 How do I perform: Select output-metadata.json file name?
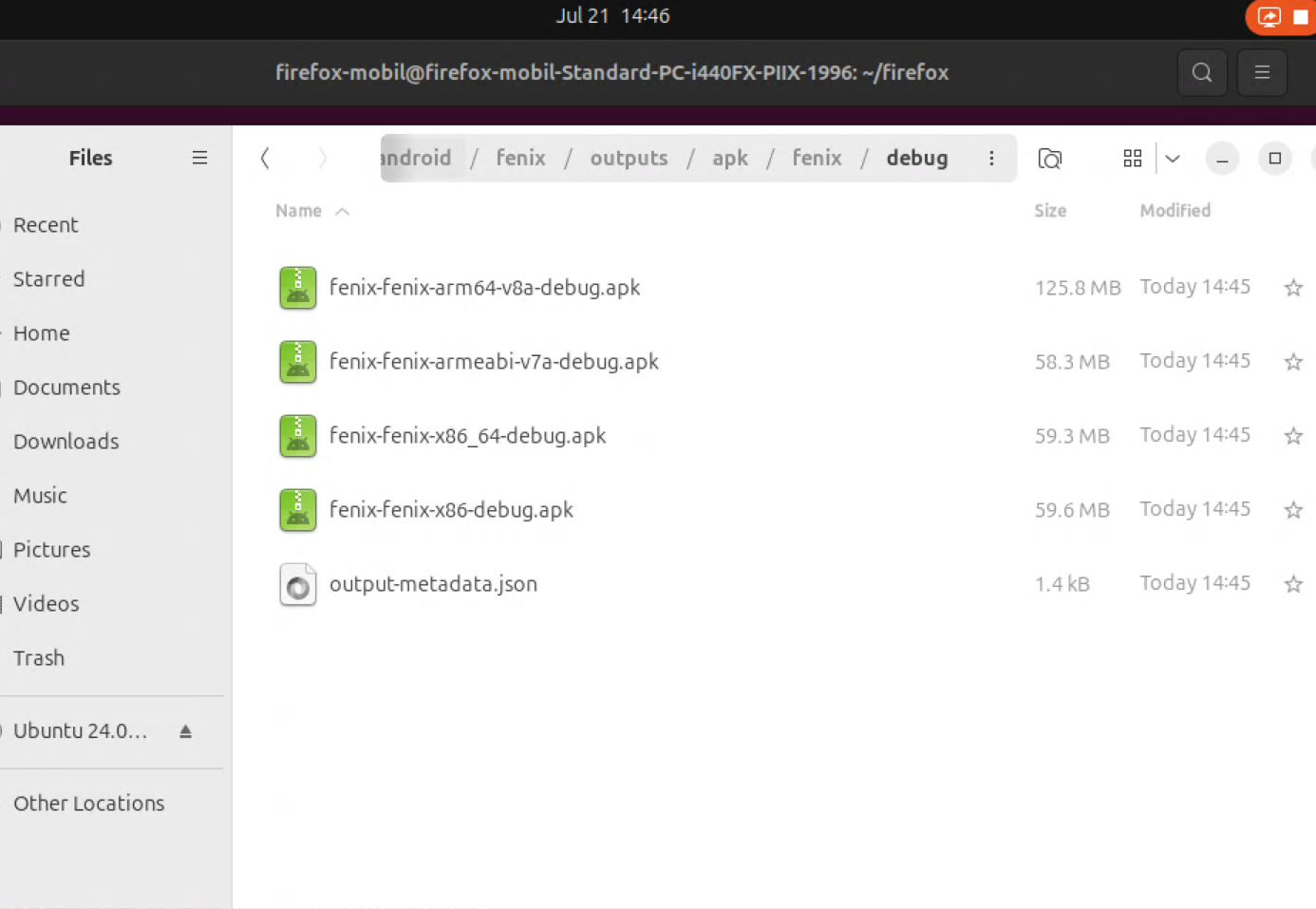point(433,584)
